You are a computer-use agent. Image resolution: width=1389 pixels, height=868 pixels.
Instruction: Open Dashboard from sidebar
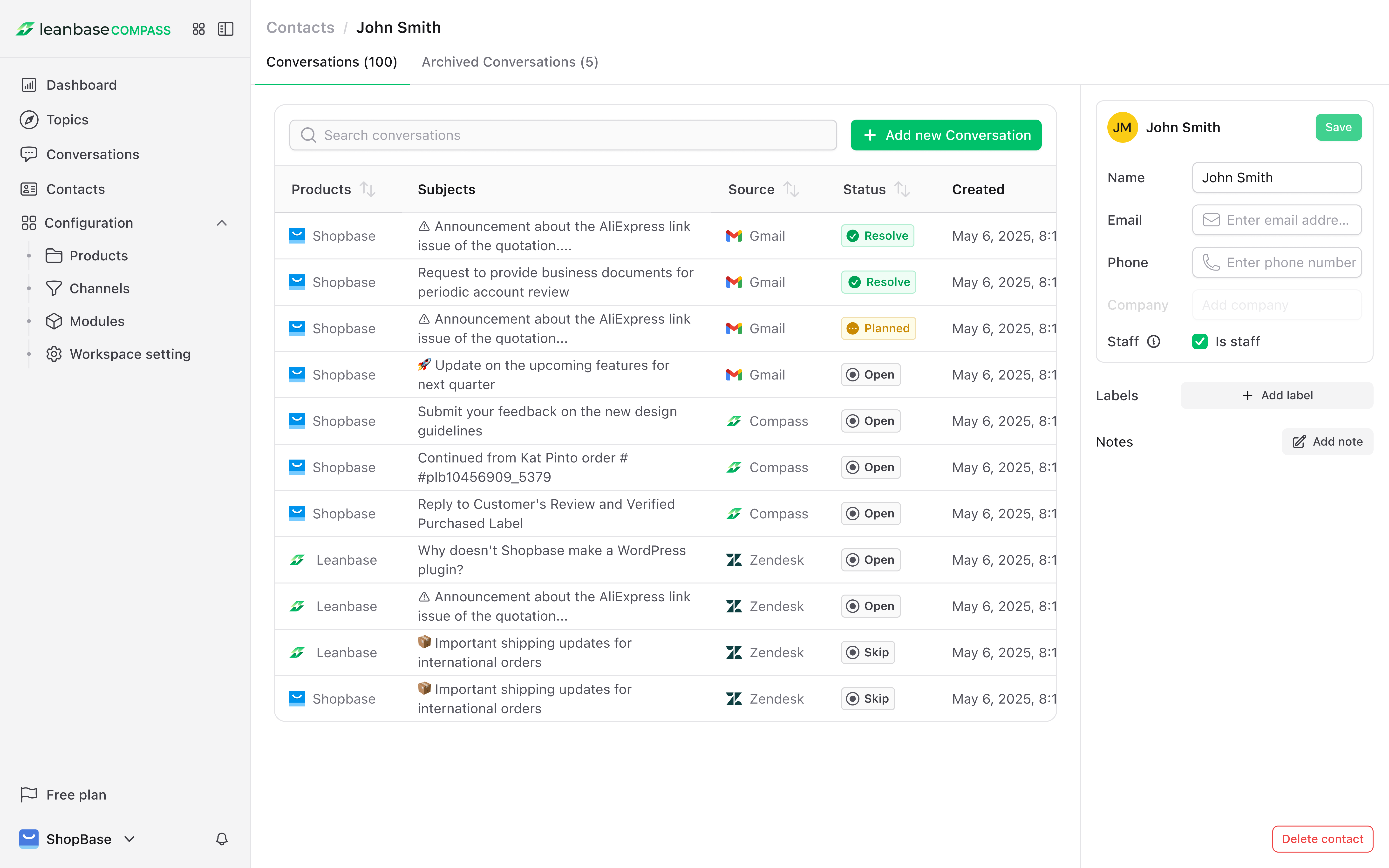pyautogui.click(x=81, y=85)
